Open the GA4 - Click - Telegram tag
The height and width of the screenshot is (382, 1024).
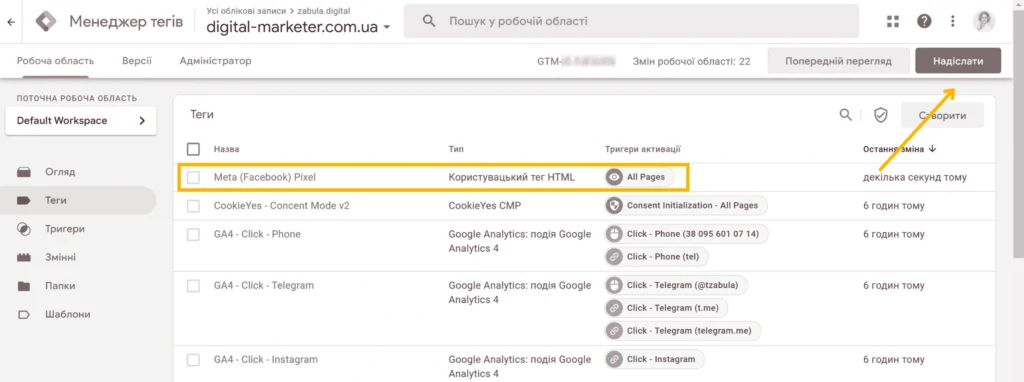[x=264, y=285]
